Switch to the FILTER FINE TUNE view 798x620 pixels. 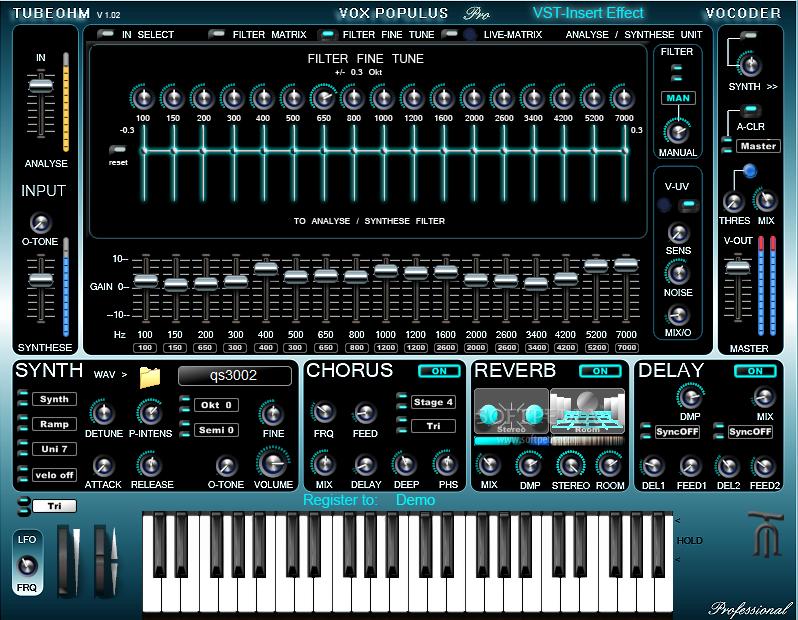coord(327,34)
